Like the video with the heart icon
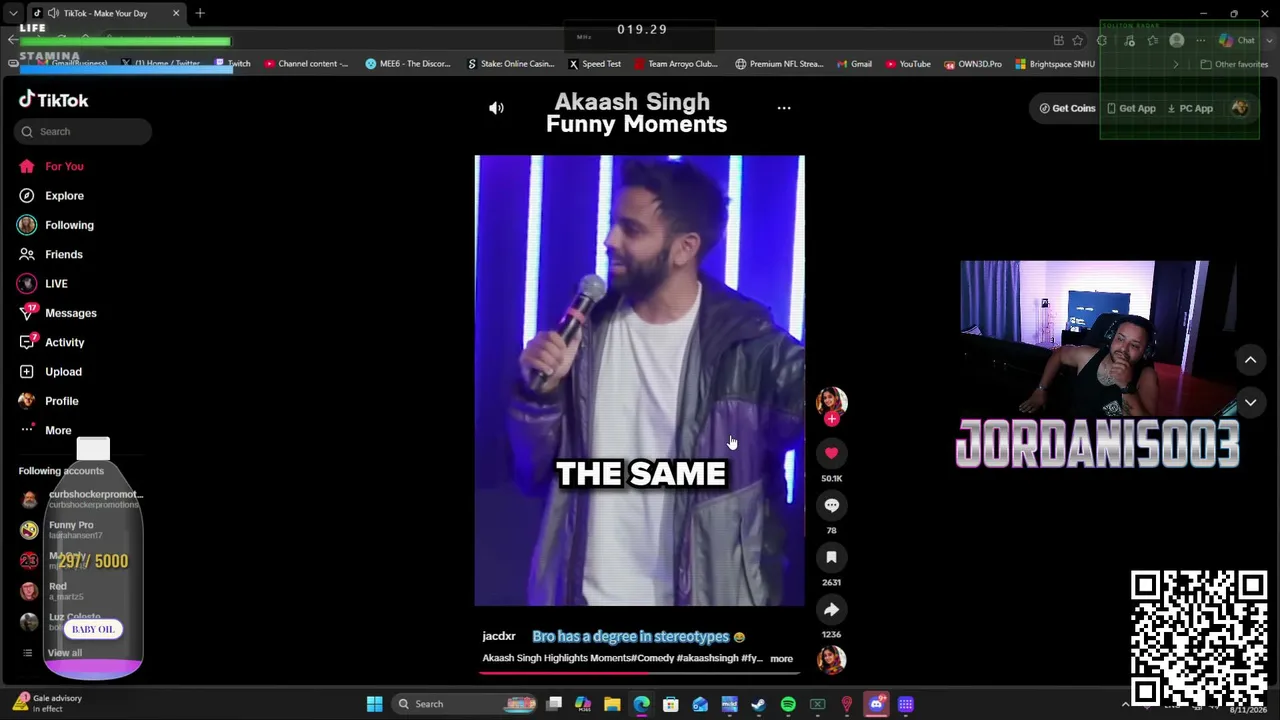Screen dimensions: 1280x720 tap(831, 453)
